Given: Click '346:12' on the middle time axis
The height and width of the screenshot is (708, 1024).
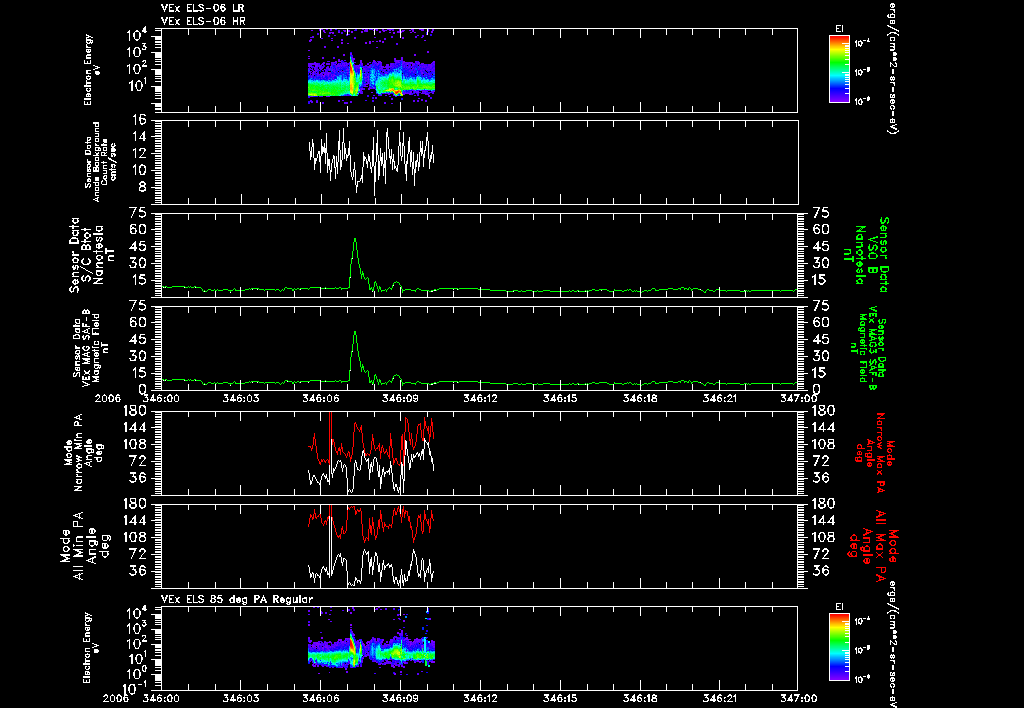Looking at the screenshot, I should 480,398.
